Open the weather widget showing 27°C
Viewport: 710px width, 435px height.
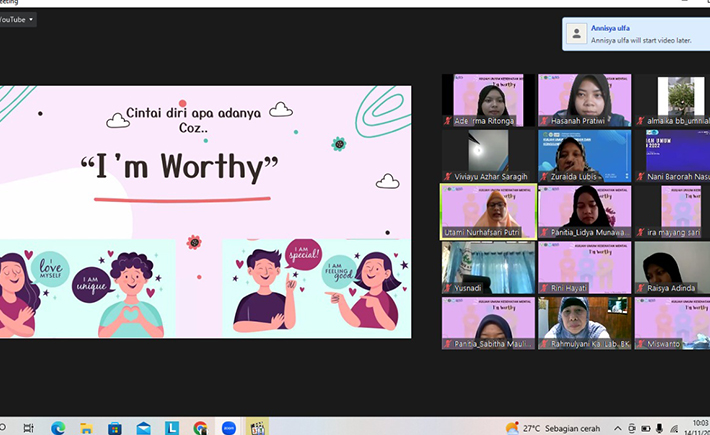pos(550,427)
